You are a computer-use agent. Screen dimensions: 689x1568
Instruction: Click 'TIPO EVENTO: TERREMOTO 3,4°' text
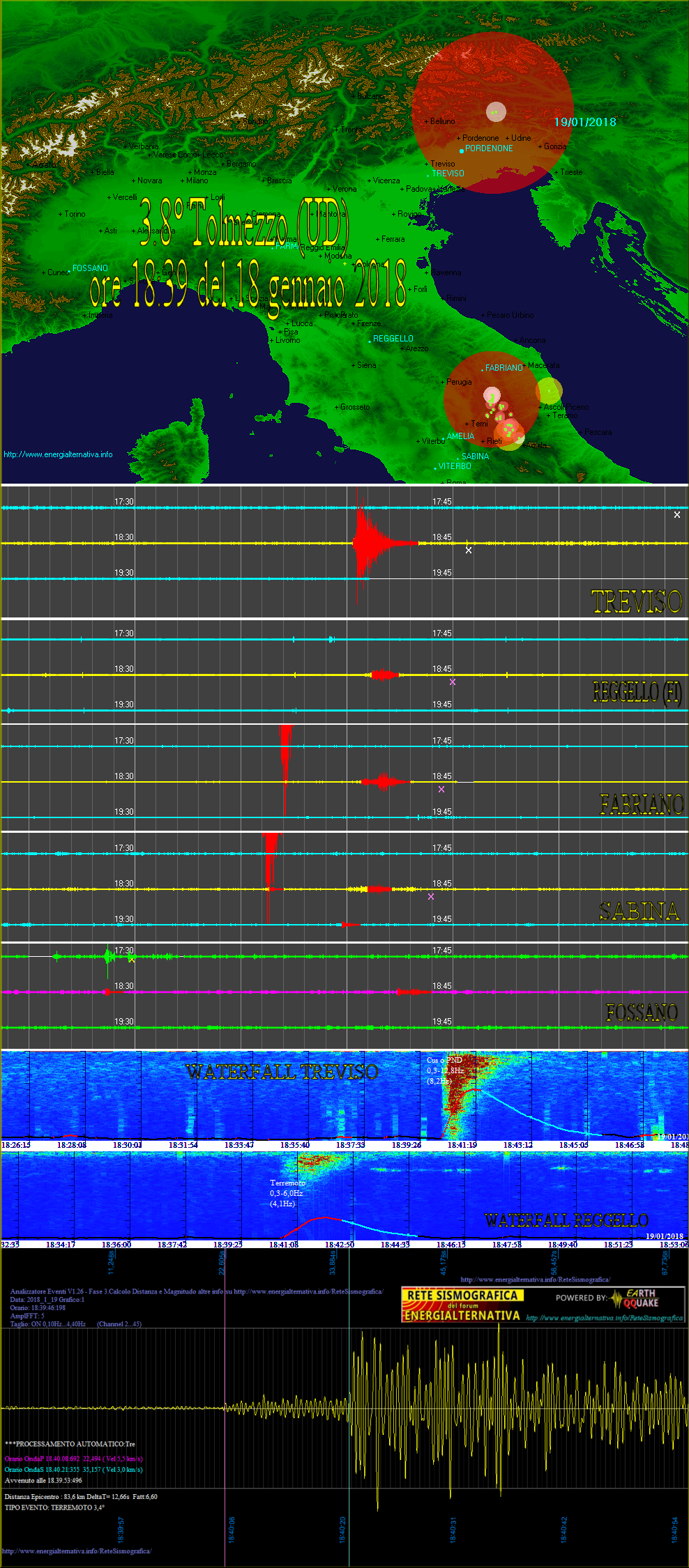click(x=54, y=1507)
